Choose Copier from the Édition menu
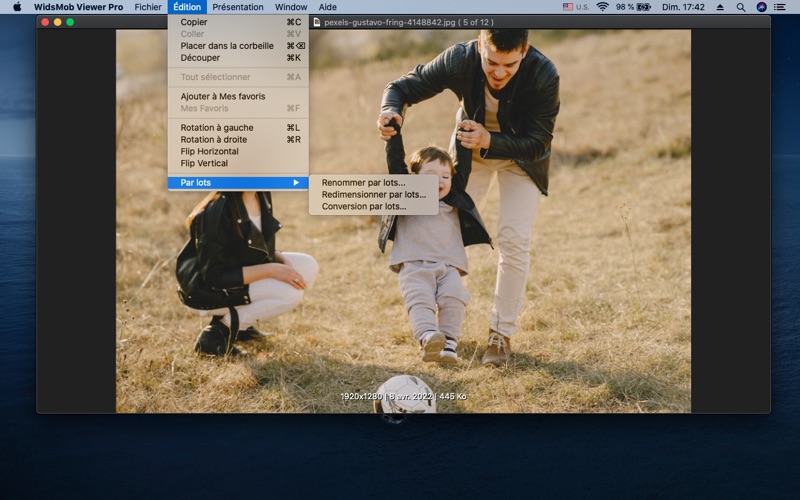Viewport: 800px width, 500px height. [238, 22]
